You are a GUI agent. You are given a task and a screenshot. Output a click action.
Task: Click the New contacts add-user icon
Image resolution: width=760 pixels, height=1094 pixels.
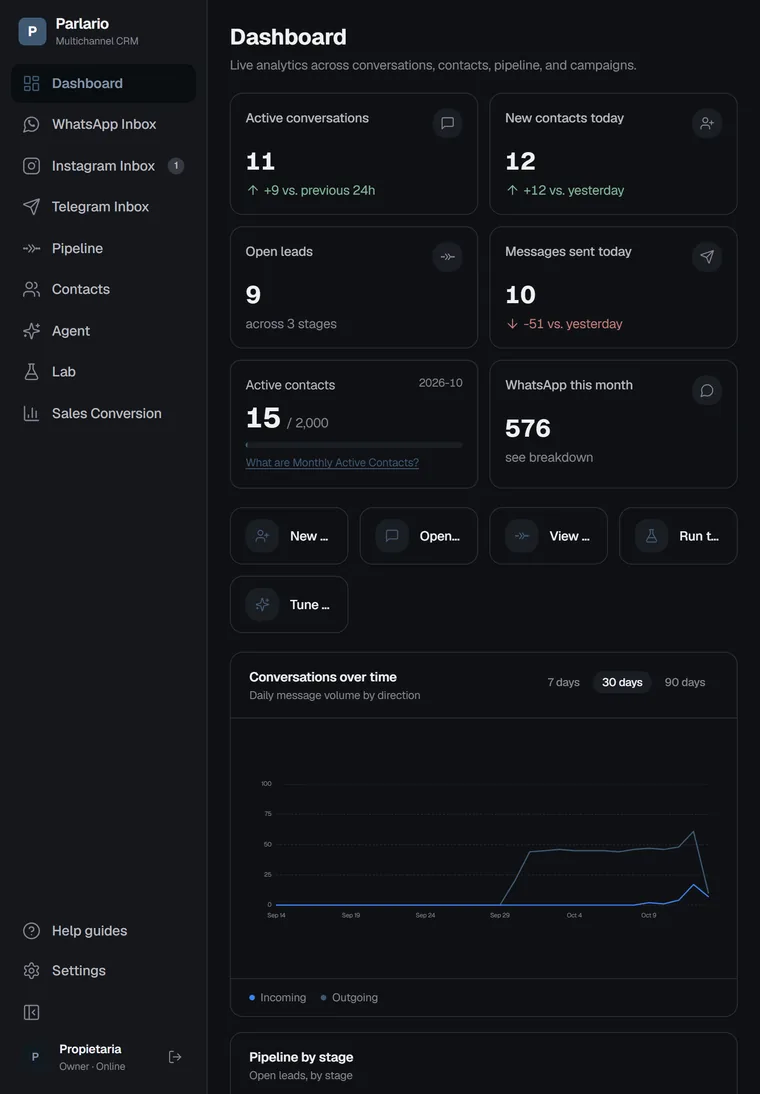tap(707, 123)
